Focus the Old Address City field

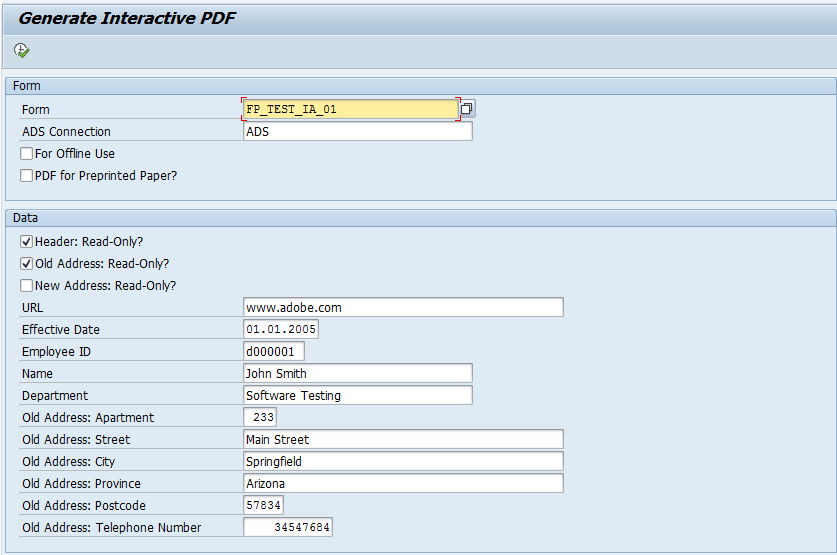[x=403, y=461]
